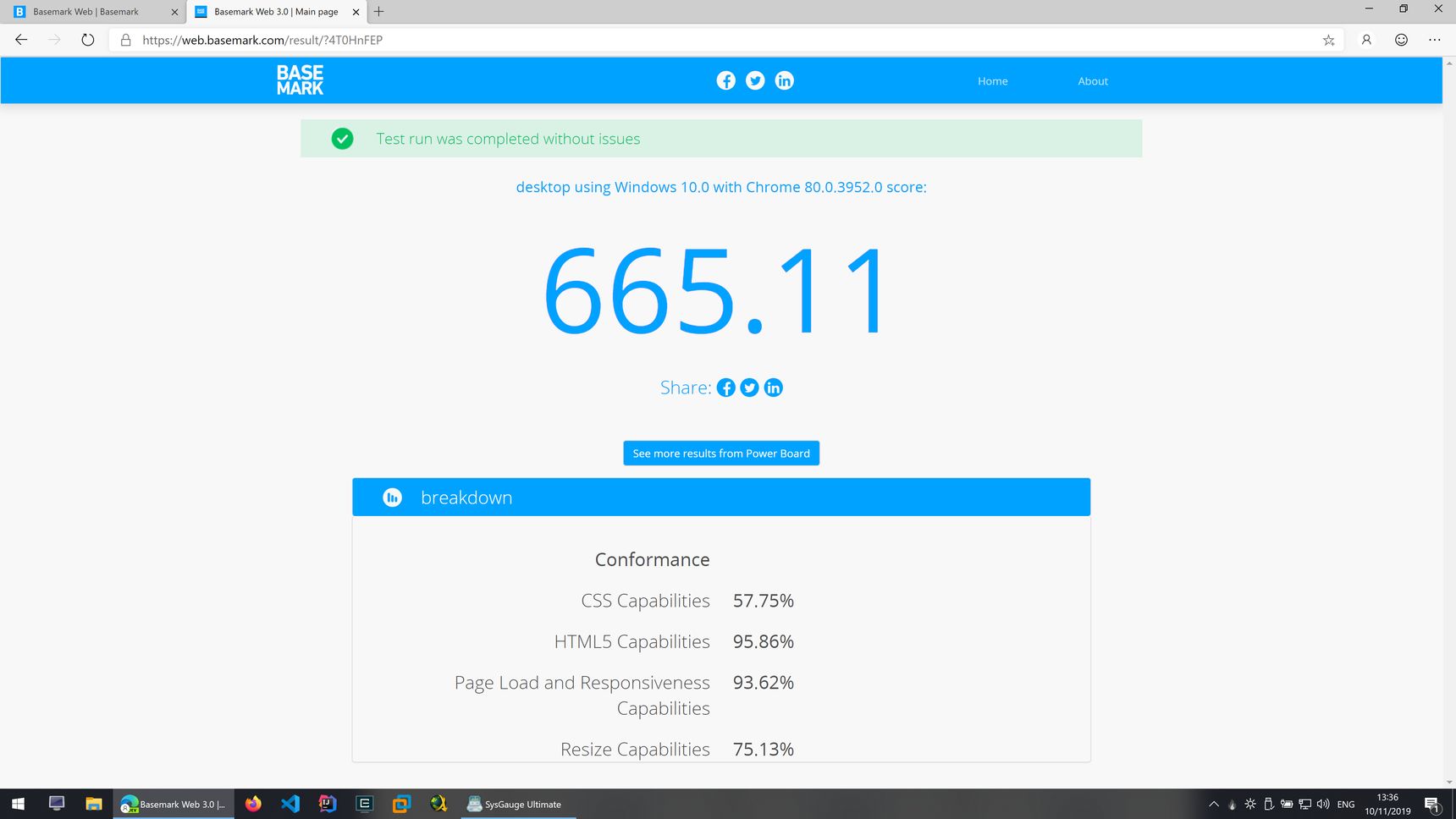Open the browser settings ellipsis menu
Screen dimensions: 1456x819
(x=1434, y=40)
